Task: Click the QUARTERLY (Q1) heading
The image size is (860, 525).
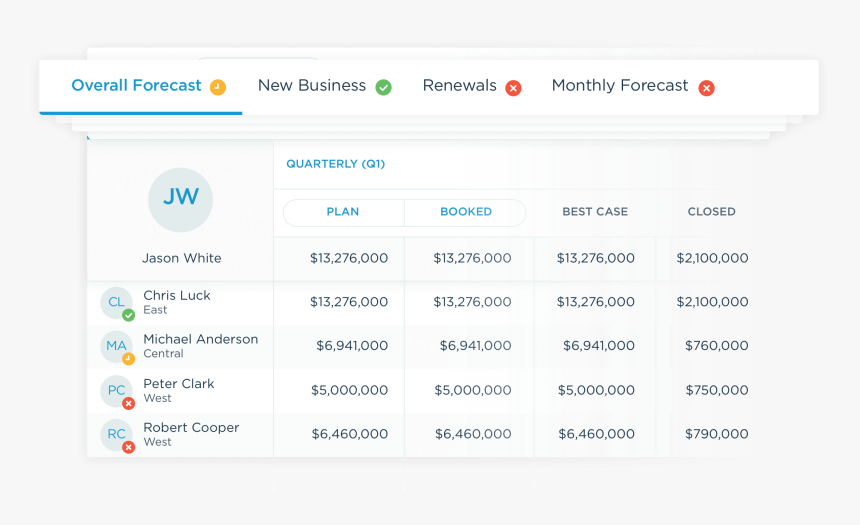Action: click(336, 164)
